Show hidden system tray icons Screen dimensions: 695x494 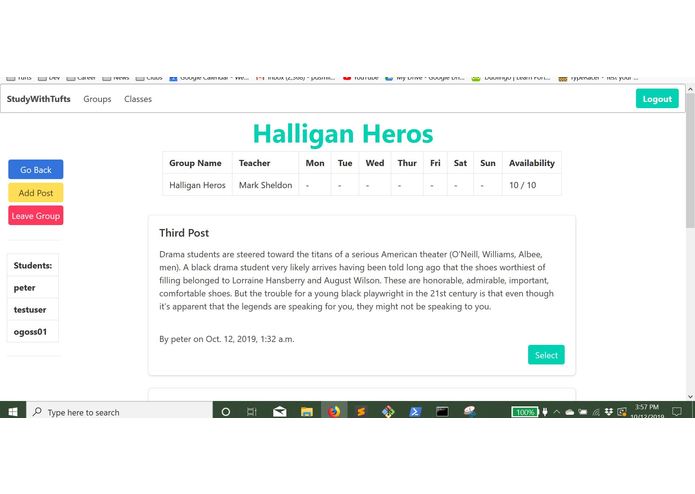pyautogui.click(x=557, y=412)
